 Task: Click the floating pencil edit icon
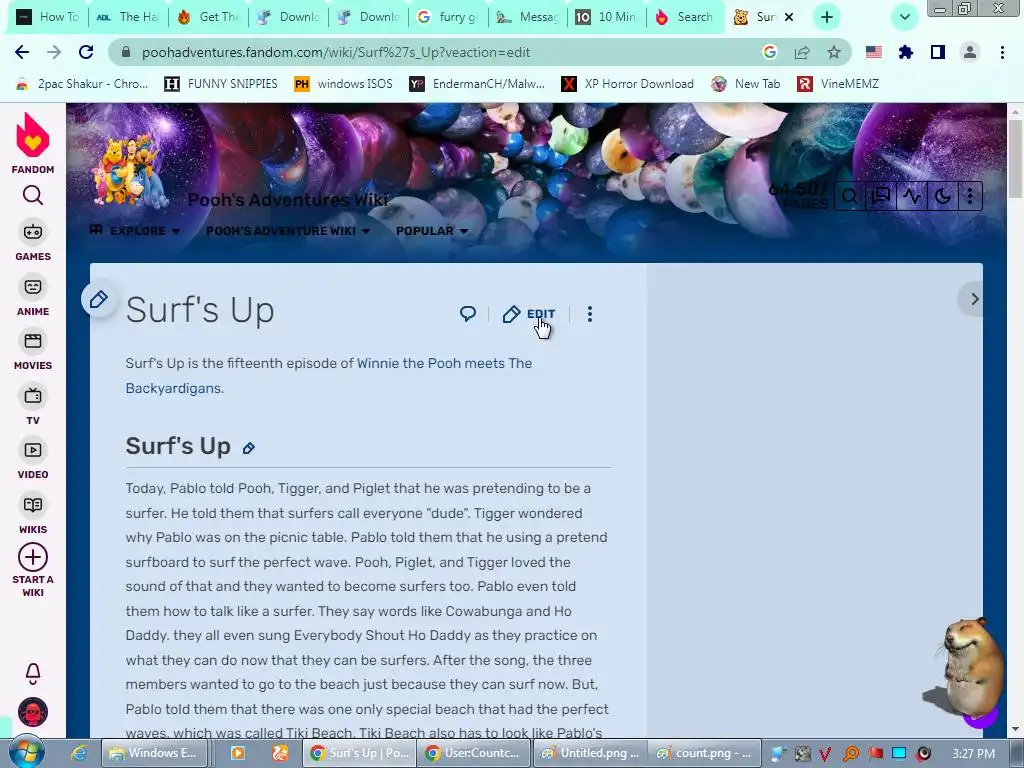(x=99, y=300)
